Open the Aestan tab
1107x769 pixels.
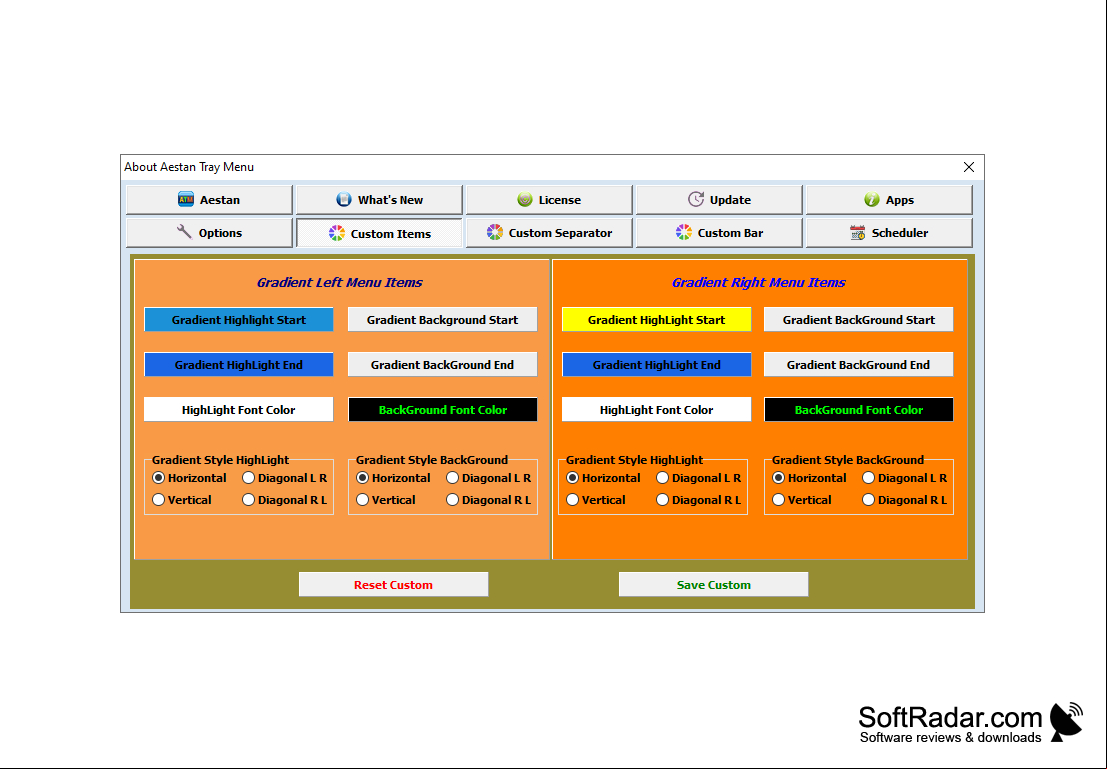coord(209,200)
